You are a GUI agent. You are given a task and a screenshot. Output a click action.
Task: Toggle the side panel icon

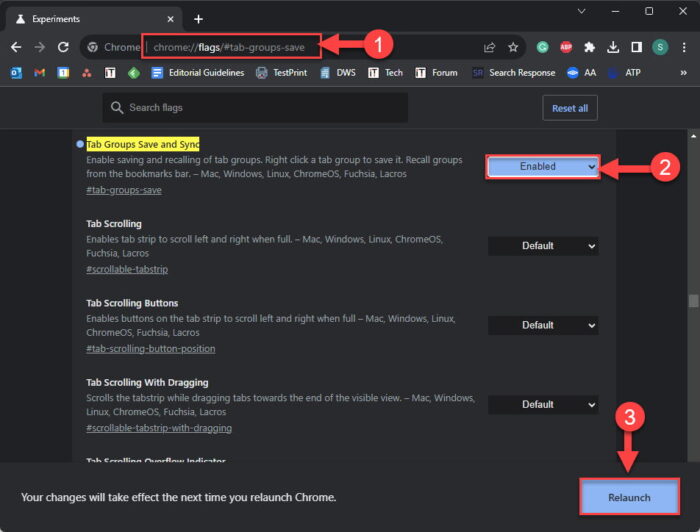(637, 47)
